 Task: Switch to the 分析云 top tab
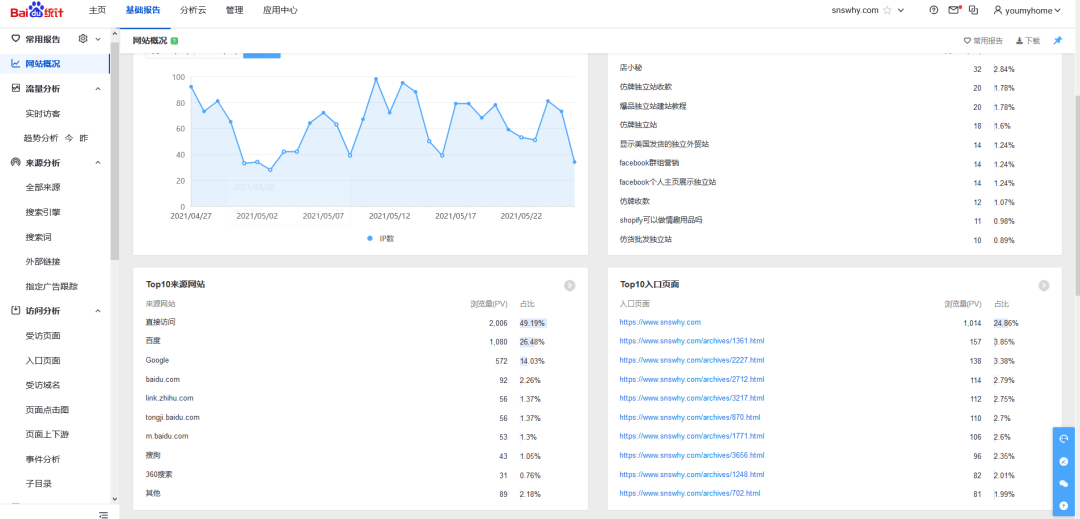pyautogui.click(x=194, y=10)
